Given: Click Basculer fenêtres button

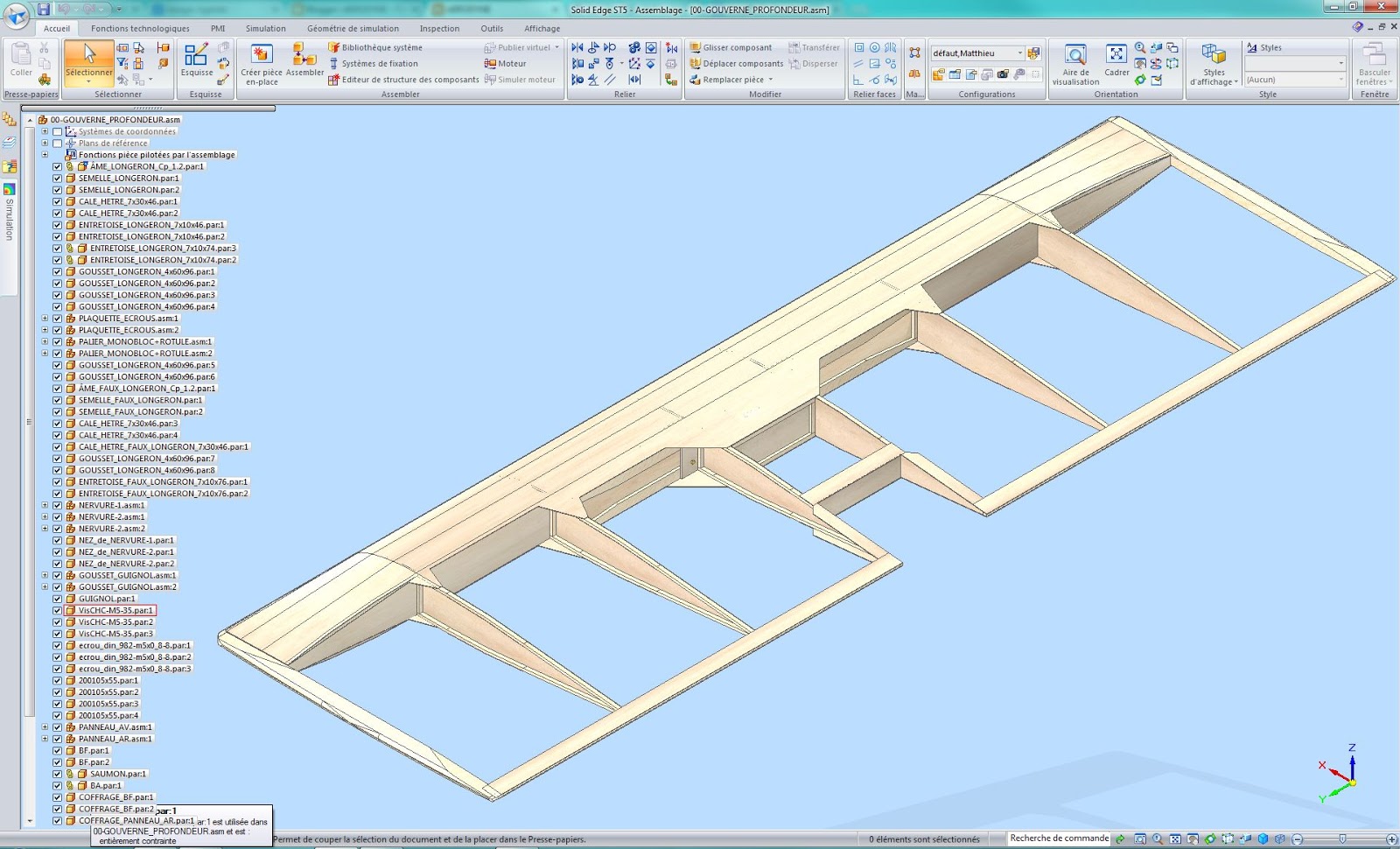Looking at the screenshot, I should (1374, 64).
